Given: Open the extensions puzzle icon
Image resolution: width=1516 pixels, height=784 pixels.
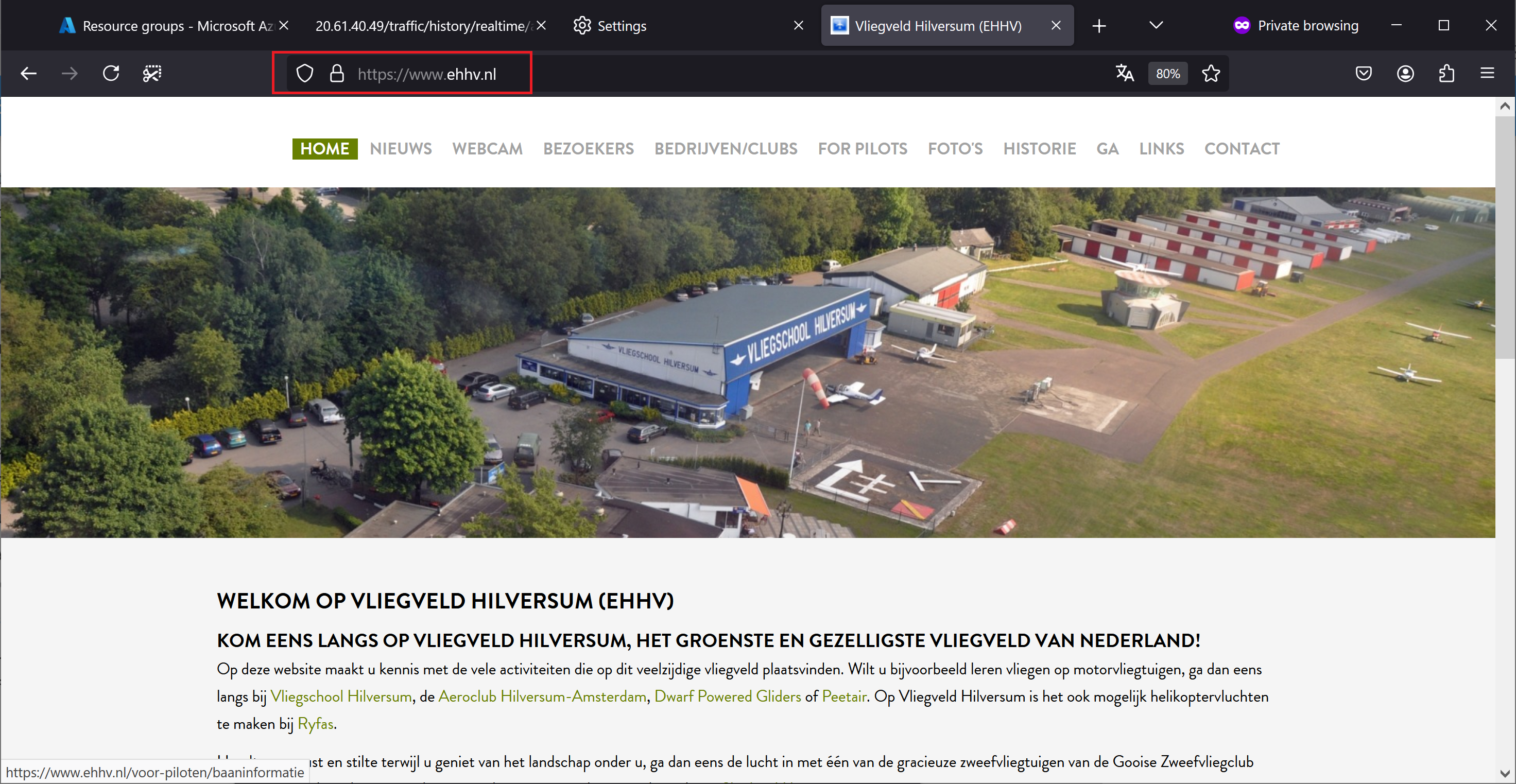Looking at the screenshot, I should pos(1446,74).
